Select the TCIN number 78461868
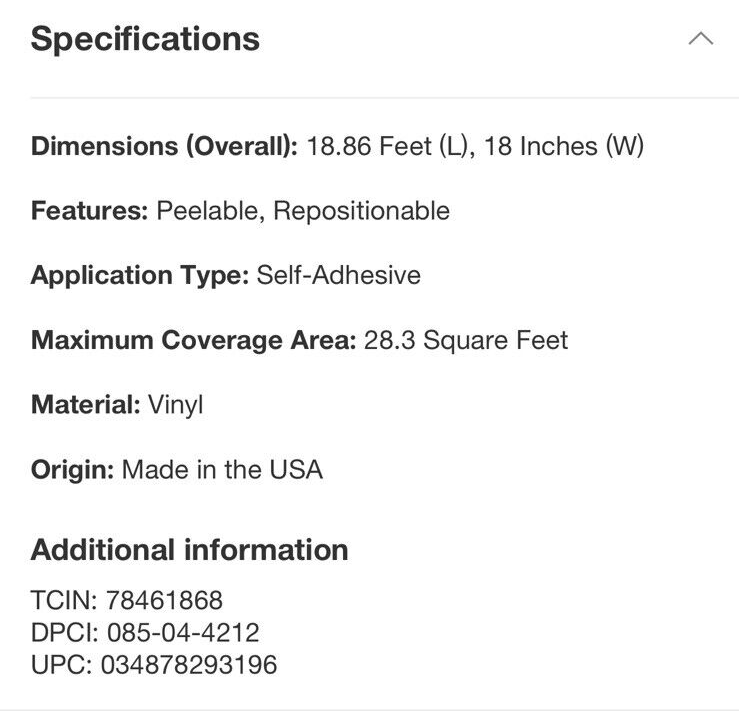Image resolution: width=739 pixels, height=711 pixels. pyautogui.click(x=164, y=600)
